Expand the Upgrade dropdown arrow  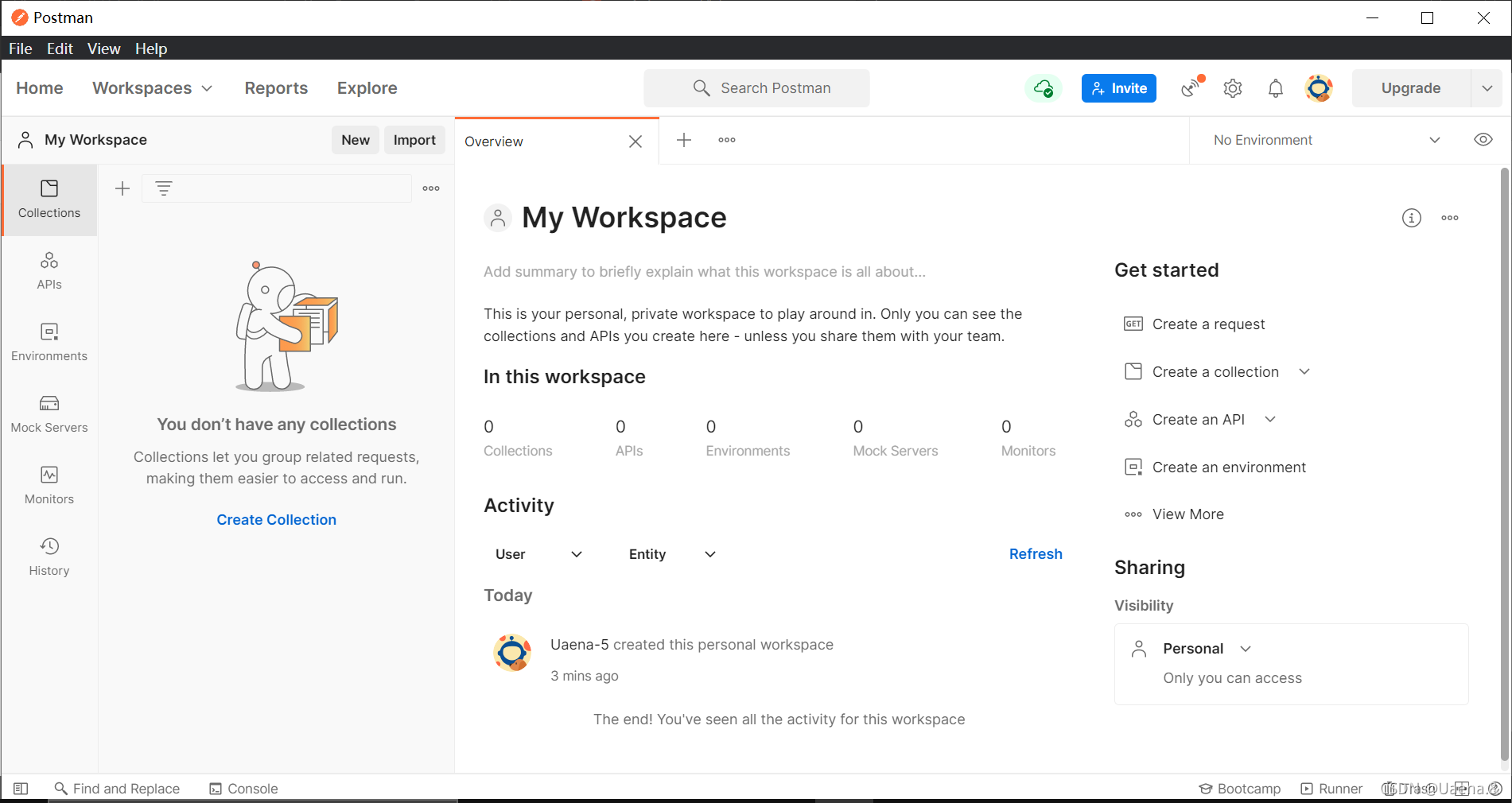pos(1487,88)
